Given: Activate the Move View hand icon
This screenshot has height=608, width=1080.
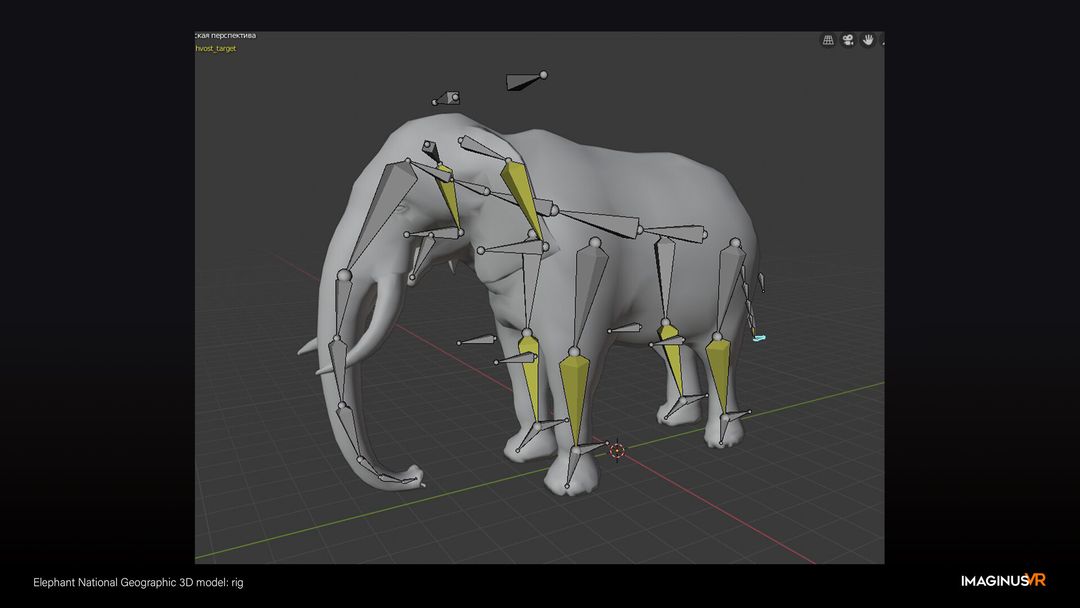Looking at the screenshot, I should [x=868, y=40].
